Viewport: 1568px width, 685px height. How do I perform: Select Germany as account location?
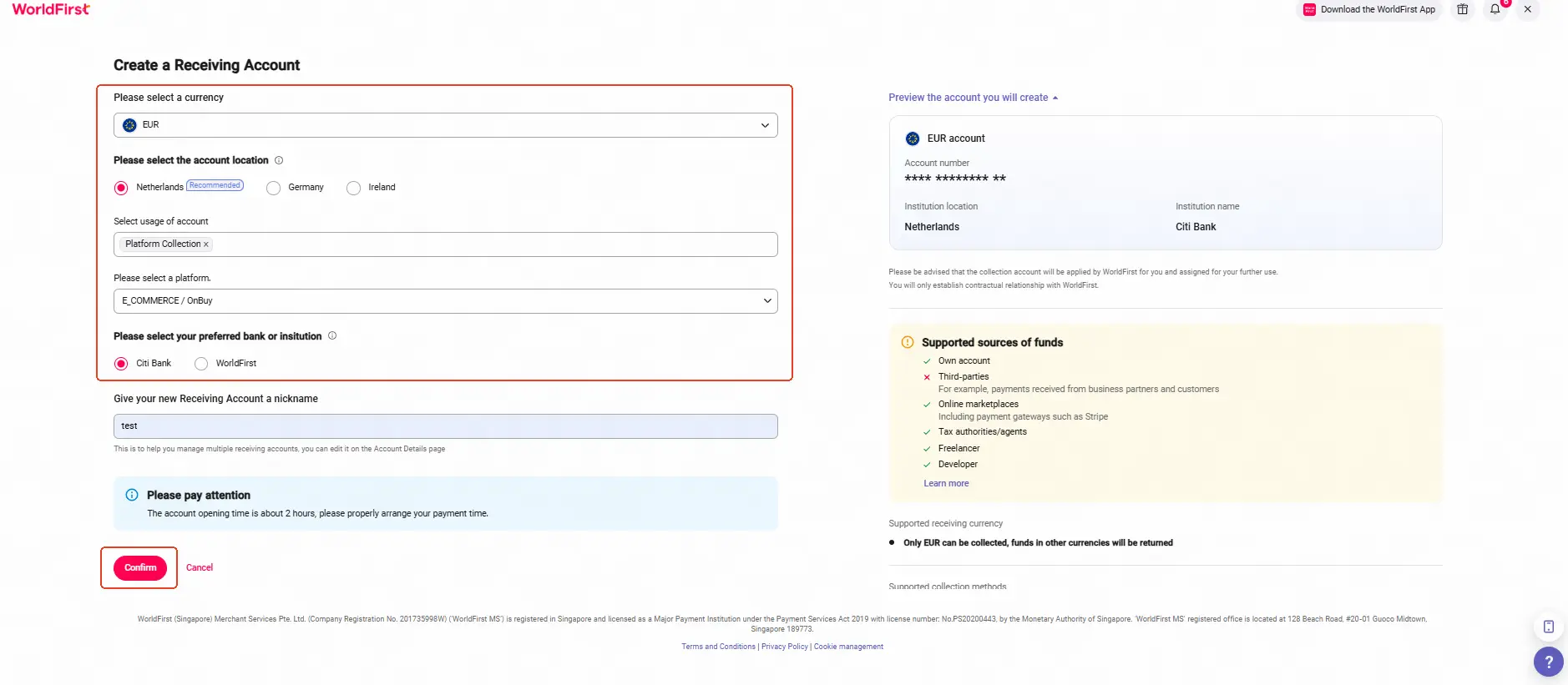[x=273, y=188]
